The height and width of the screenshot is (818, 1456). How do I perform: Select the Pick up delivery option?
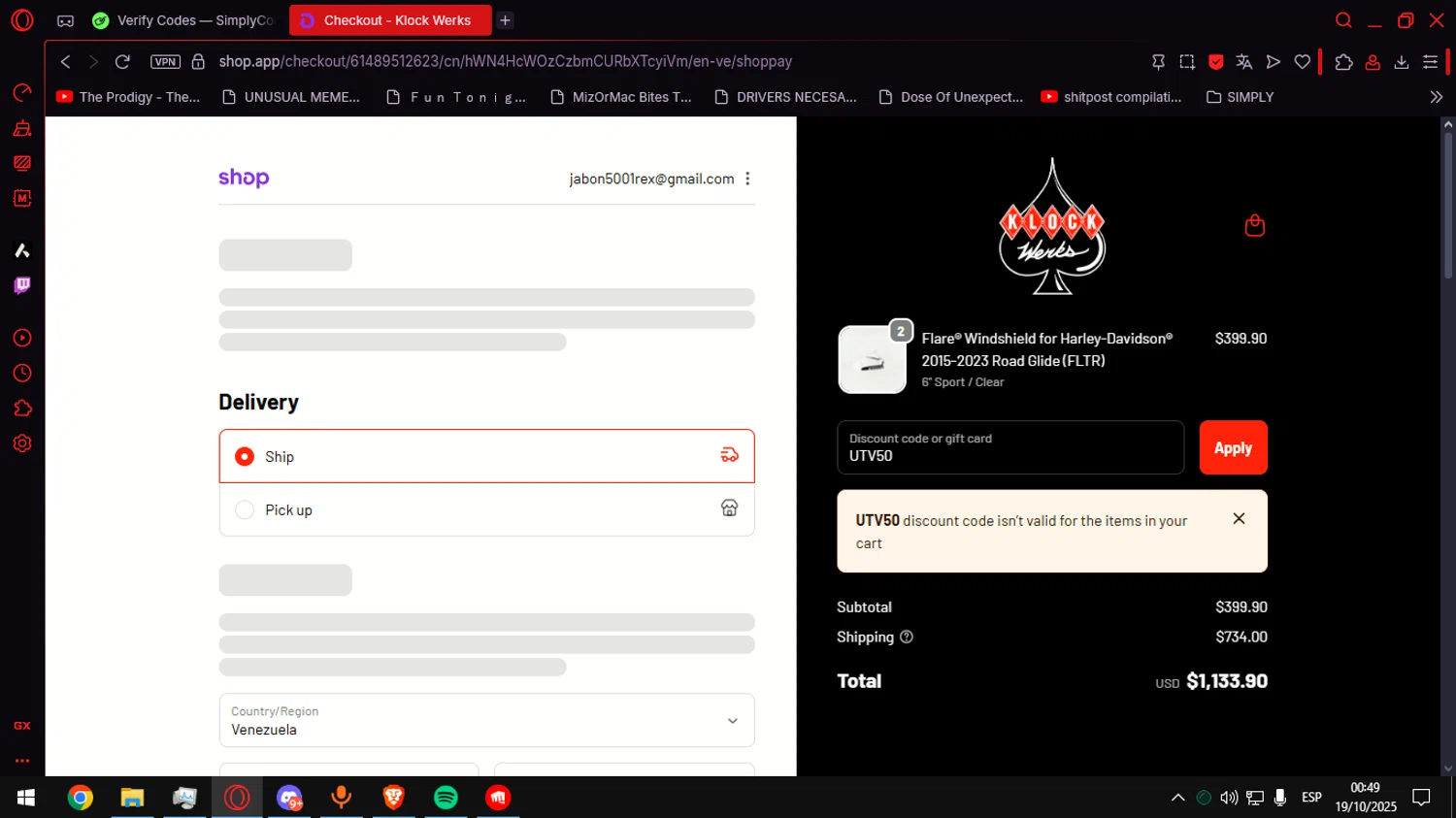[486, 509]
